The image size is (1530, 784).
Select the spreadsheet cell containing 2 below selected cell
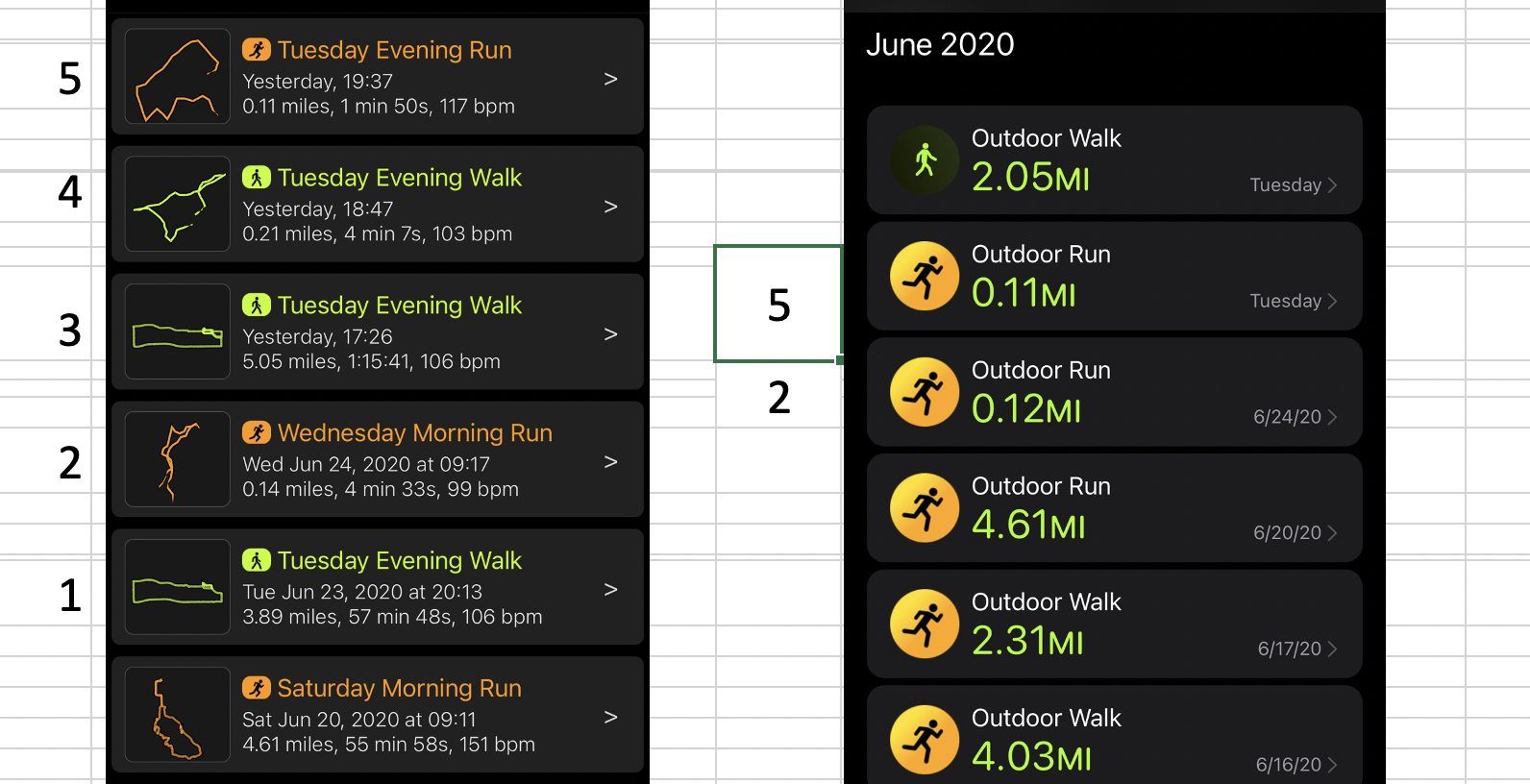click(x=777, y=398)
